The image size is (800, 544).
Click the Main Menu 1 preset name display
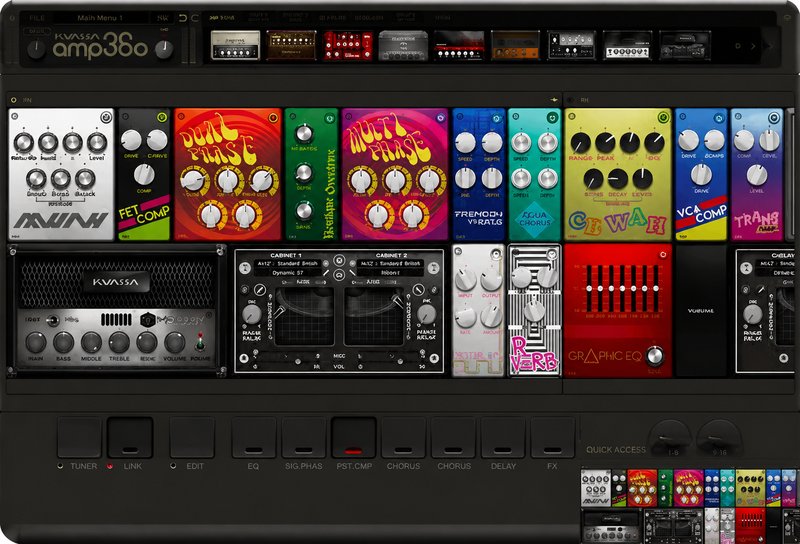coord(100,18)
